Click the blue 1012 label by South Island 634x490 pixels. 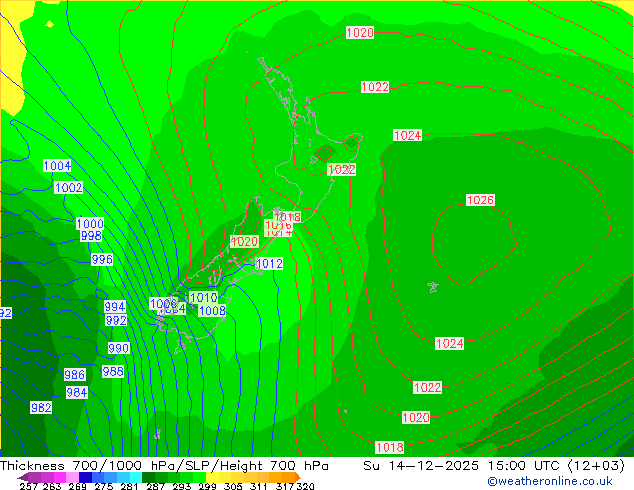270,264
